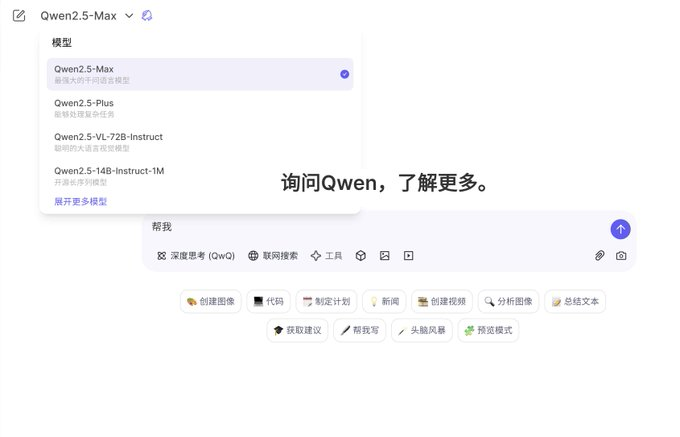Select the image generation icon in input bar
Viewport: 680px width, 437px height.
[385, 256]
